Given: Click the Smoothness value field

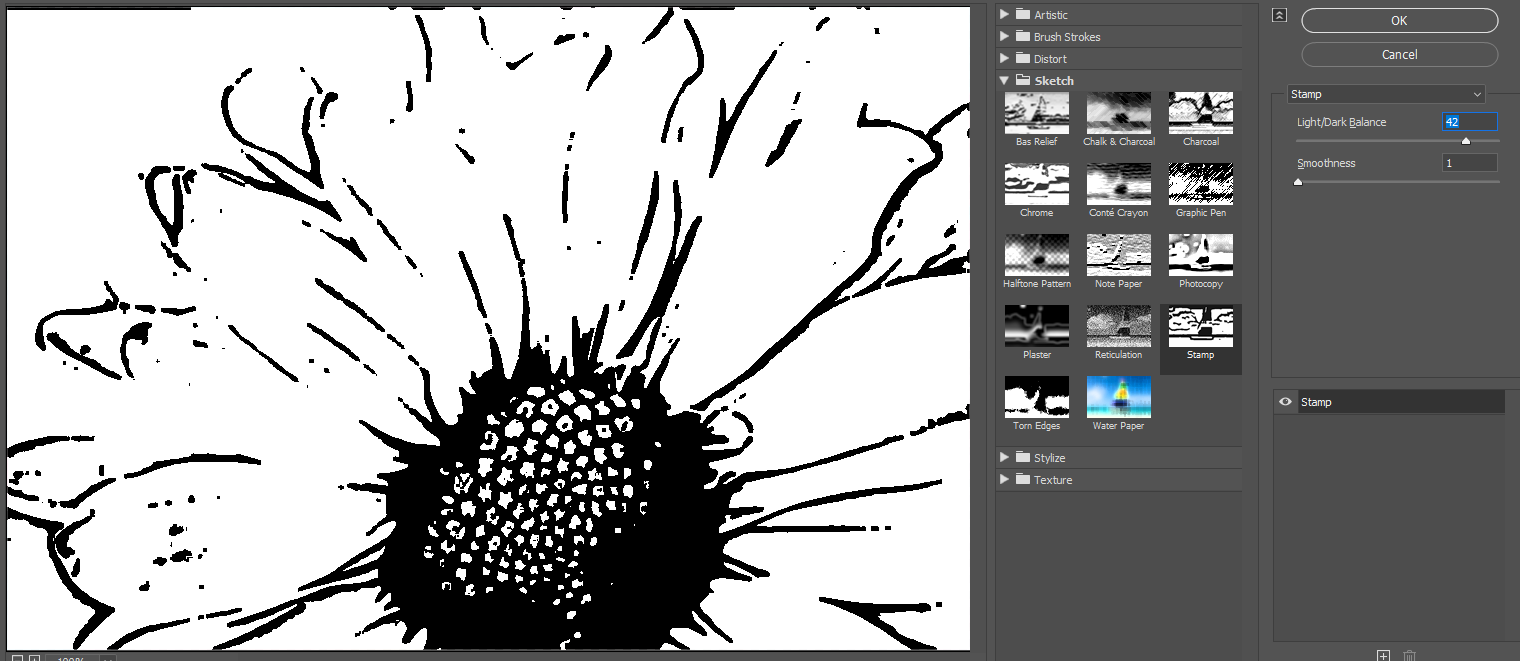Looking at the screenshot, I should [x=1469, y=163].
